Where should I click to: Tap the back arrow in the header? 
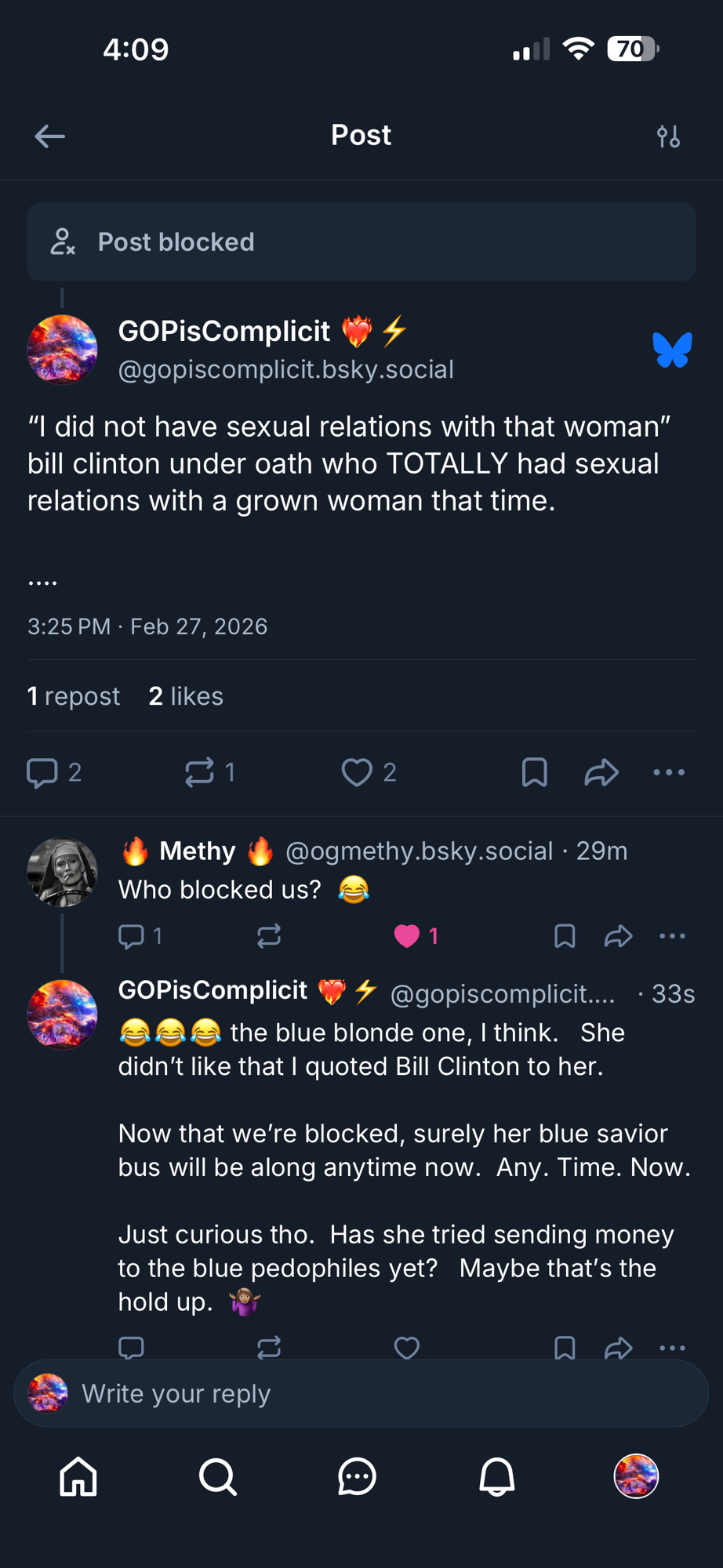click(49, 136)
